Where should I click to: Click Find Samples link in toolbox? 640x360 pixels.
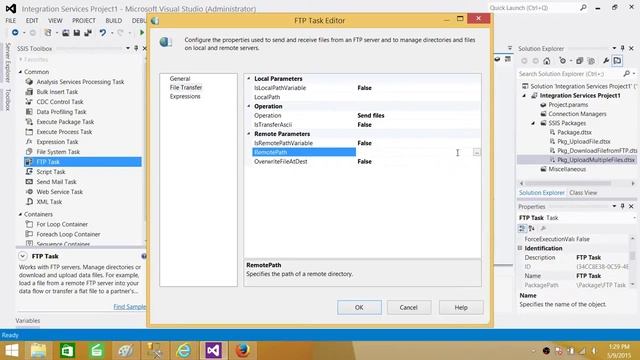coord(129,307)
